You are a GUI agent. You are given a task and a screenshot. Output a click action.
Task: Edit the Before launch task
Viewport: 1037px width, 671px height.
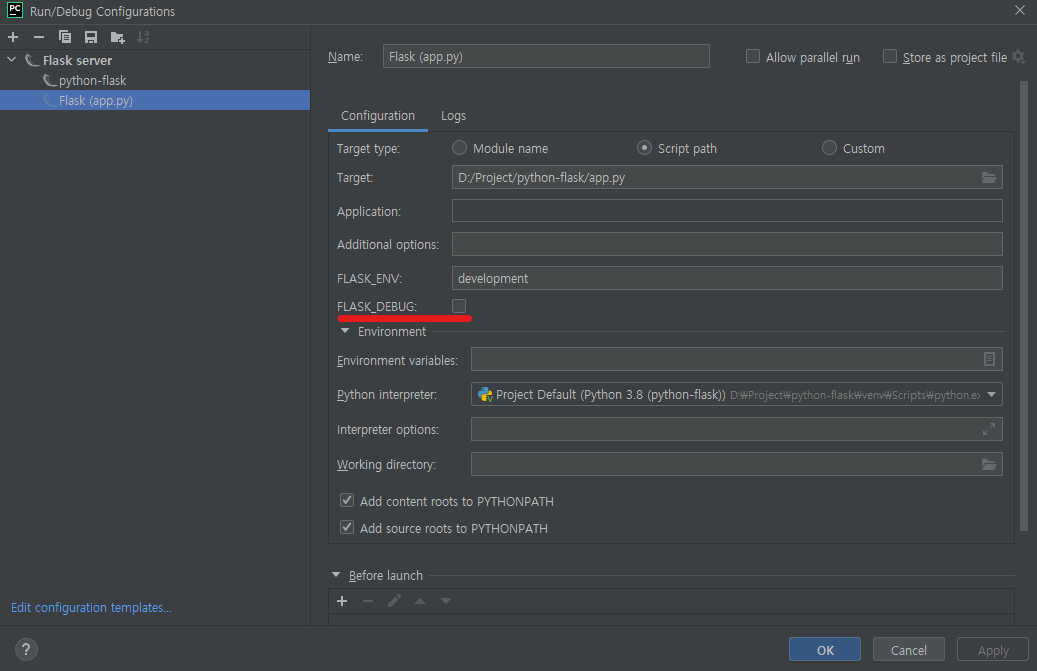(394, 601)
